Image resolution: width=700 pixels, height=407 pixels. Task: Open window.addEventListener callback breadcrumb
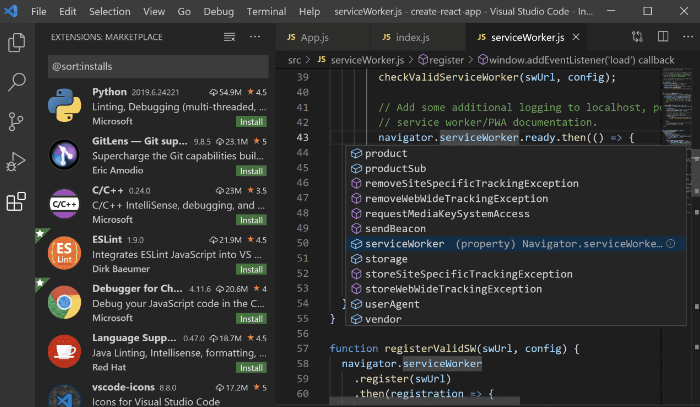[576, 60]
